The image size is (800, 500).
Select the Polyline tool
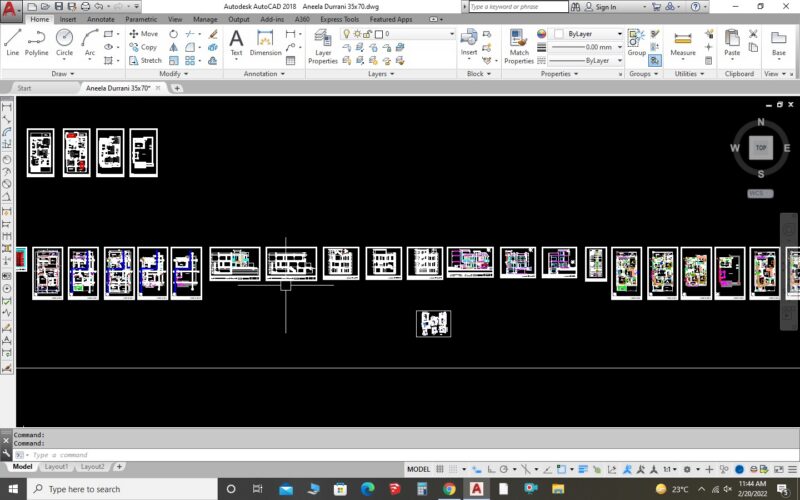pos(36,42)
